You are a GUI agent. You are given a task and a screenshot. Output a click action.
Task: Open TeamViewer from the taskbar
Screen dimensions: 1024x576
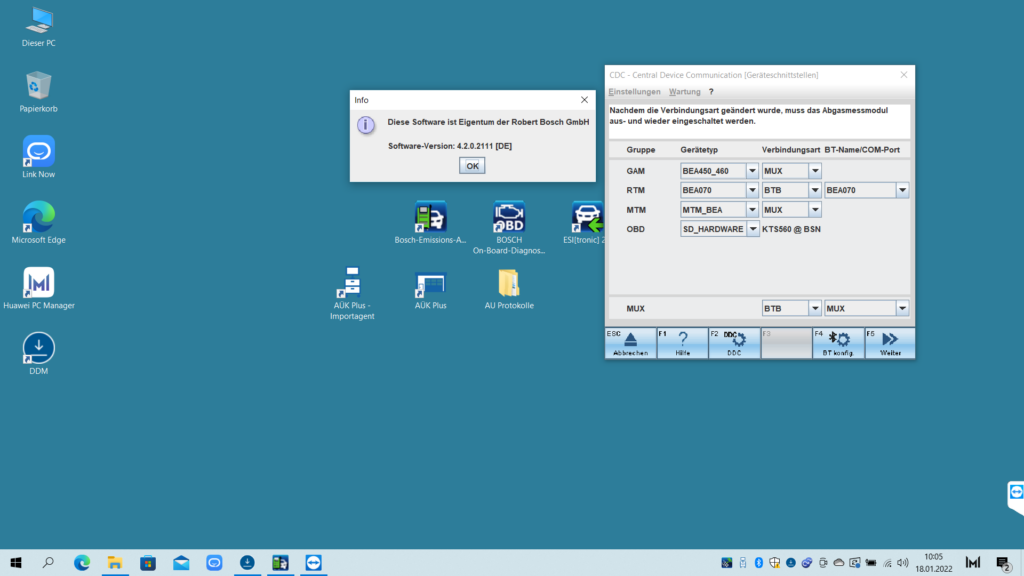[x=313, y=562]
